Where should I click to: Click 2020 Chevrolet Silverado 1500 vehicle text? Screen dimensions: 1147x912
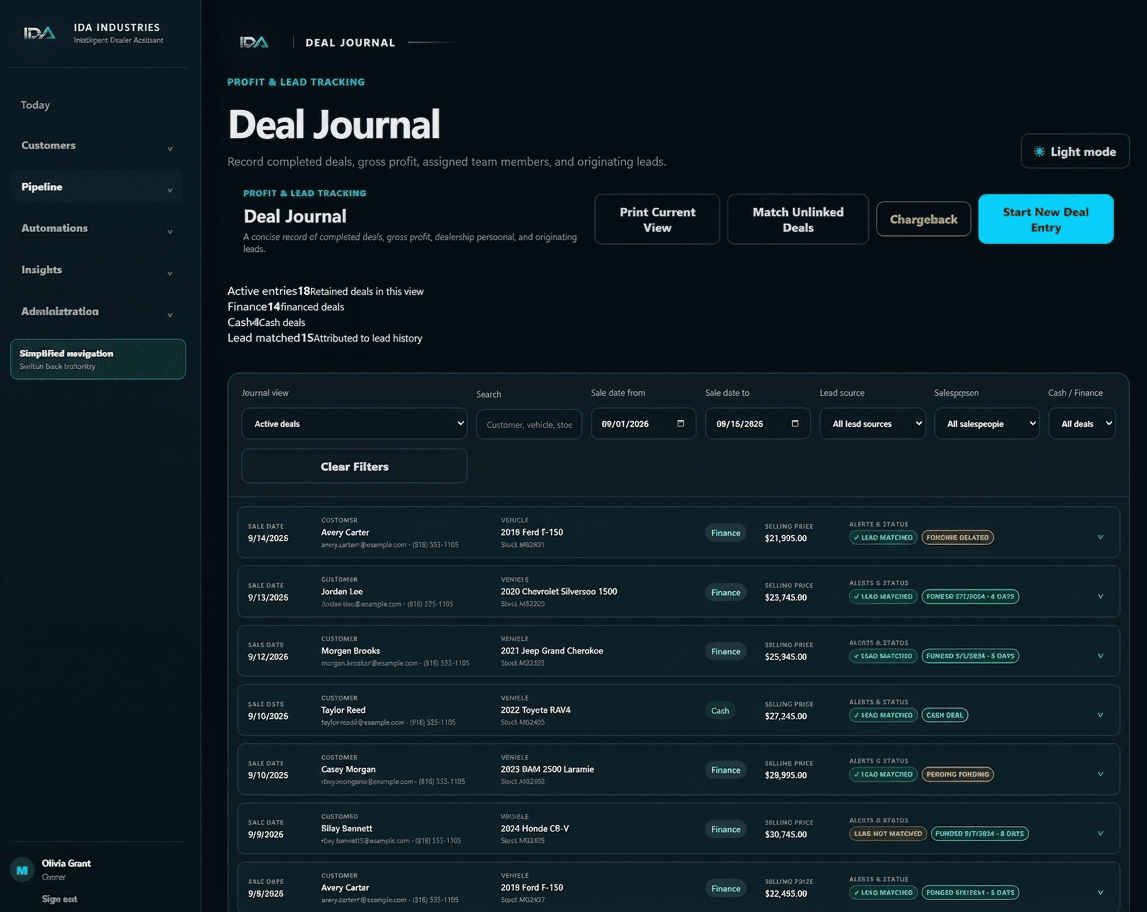[x=559, y=592]
